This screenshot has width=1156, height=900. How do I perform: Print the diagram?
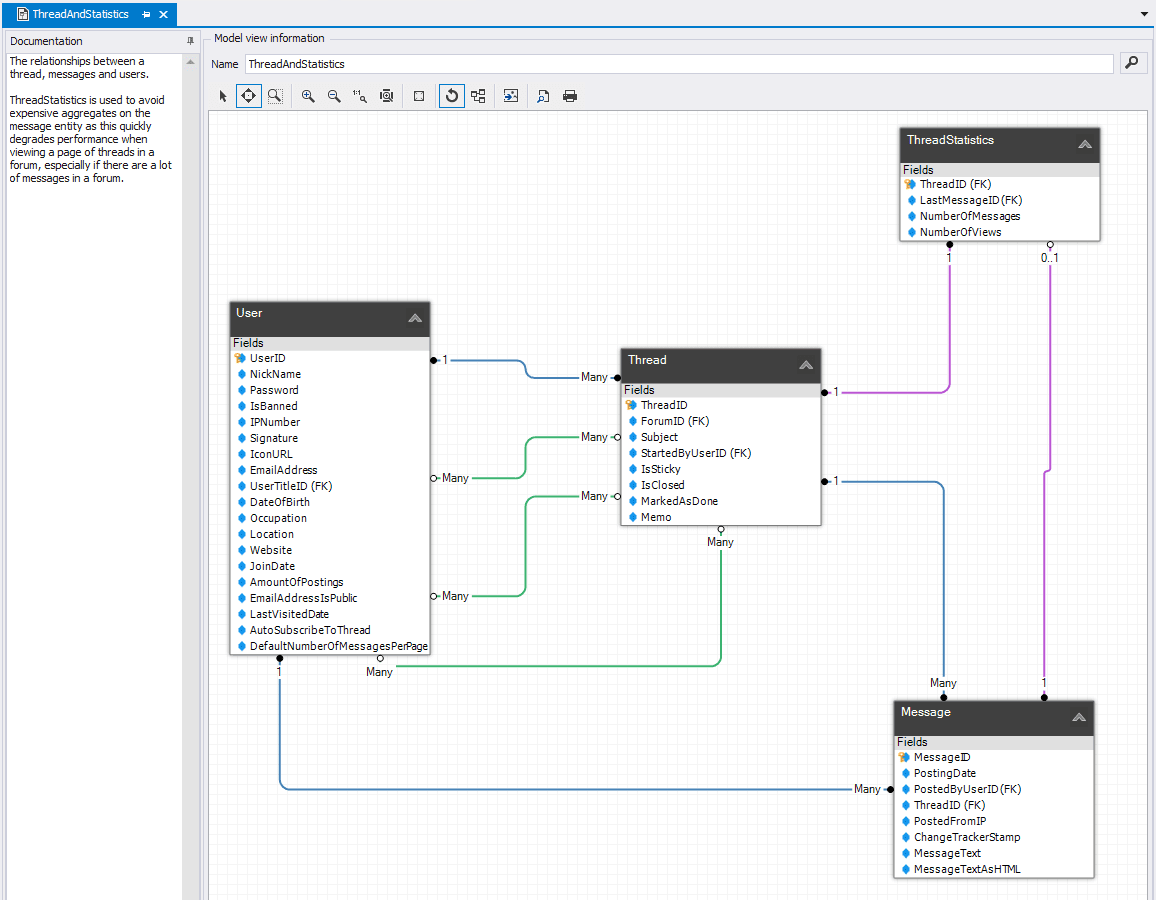tap(570, 96)
